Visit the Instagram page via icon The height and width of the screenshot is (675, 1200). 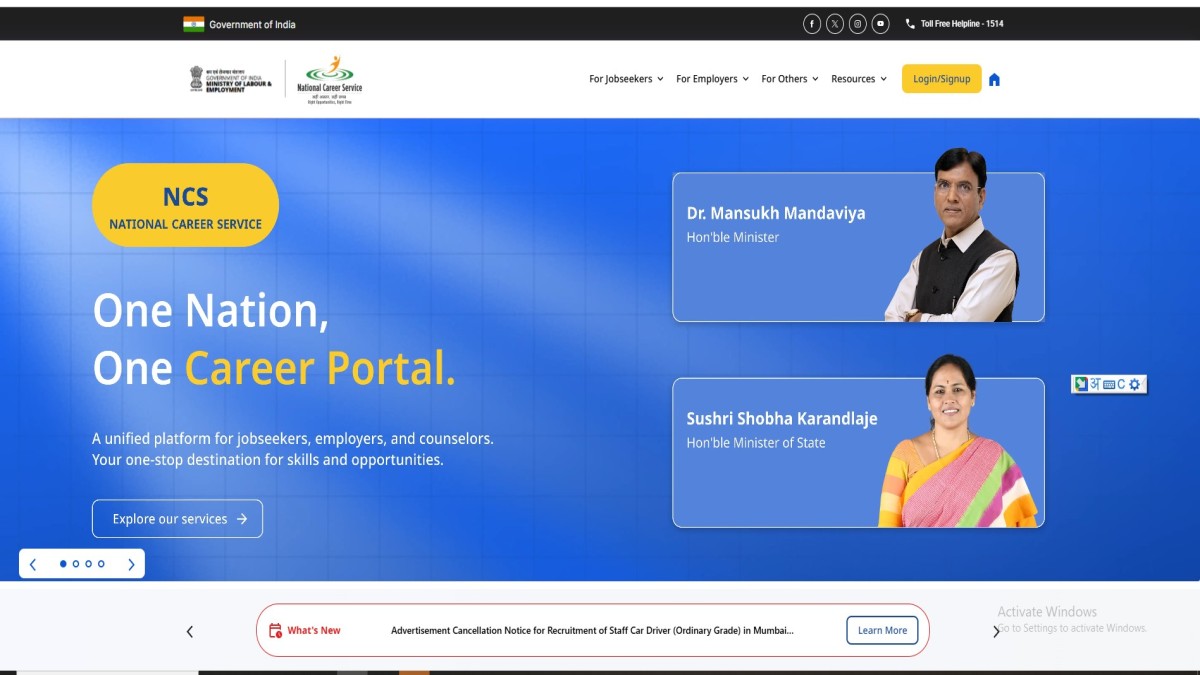point(858,24)
